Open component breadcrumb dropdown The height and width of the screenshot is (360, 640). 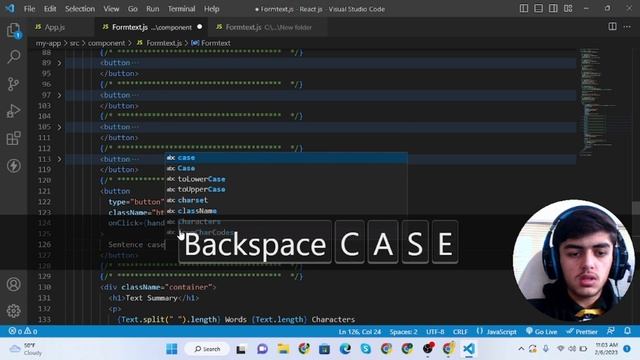pyautogui.click(x=107, y=43)
